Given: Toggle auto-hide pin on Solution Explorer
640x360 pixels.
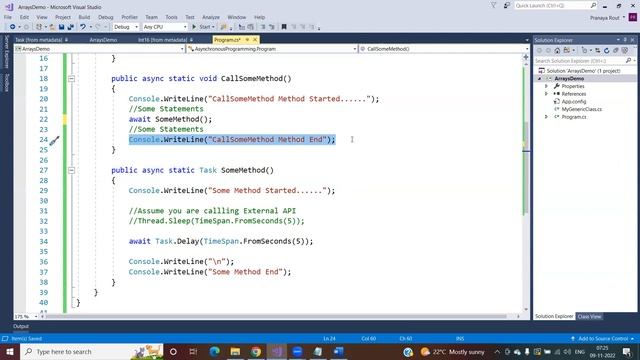Looking at the screenshot, I should click(625, 40).
